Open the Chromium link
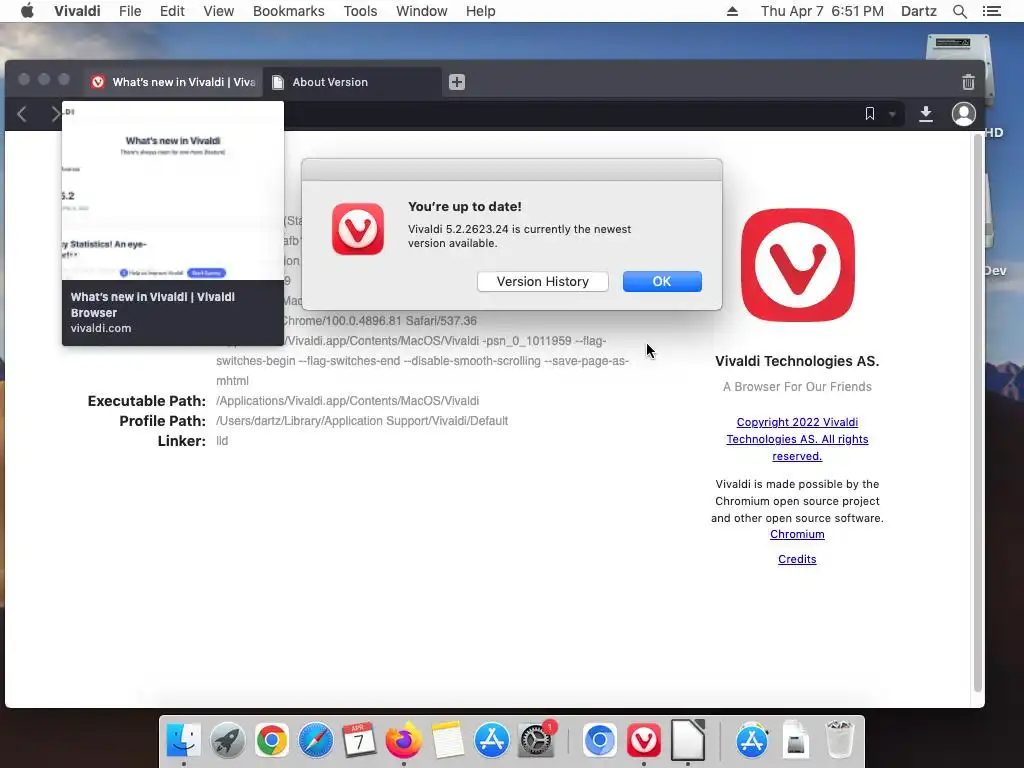 pos(797,534)
